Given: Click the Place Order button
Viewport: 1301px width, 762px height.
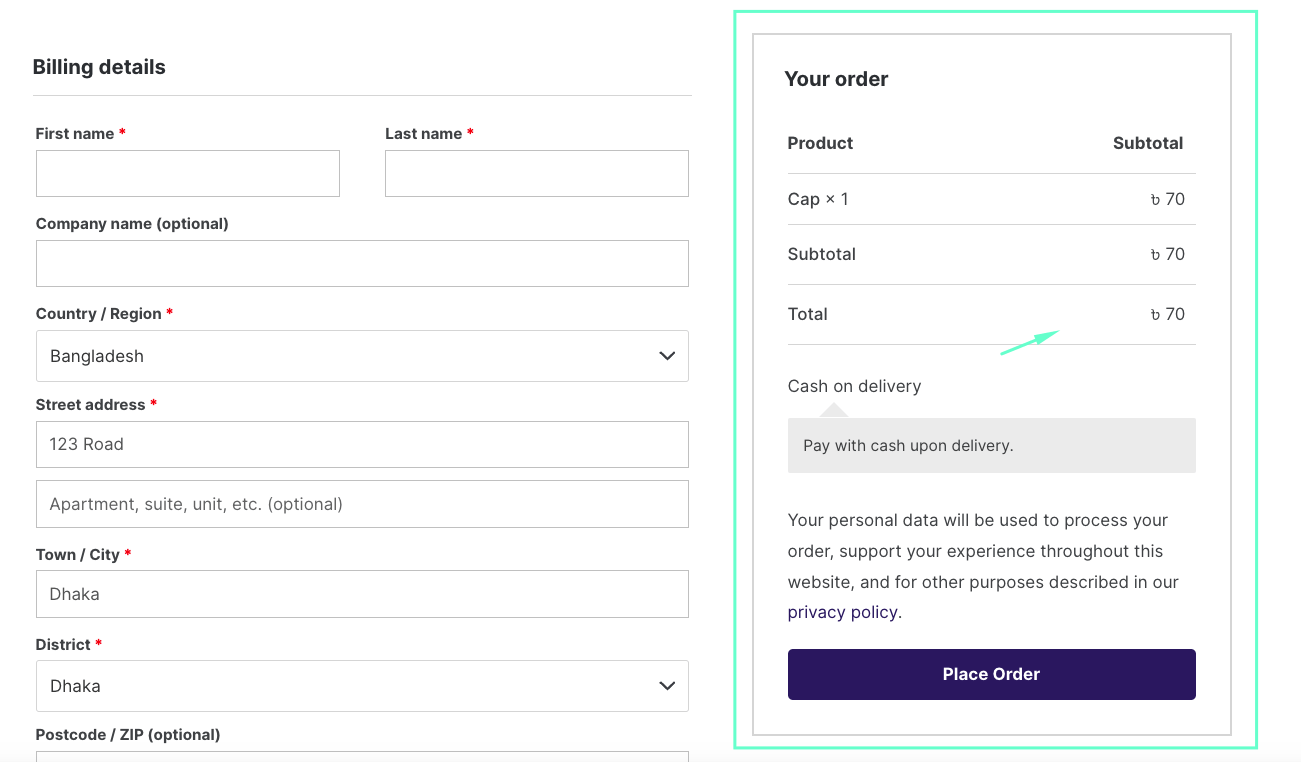Looking at the screenshot, I should [991, 674].
